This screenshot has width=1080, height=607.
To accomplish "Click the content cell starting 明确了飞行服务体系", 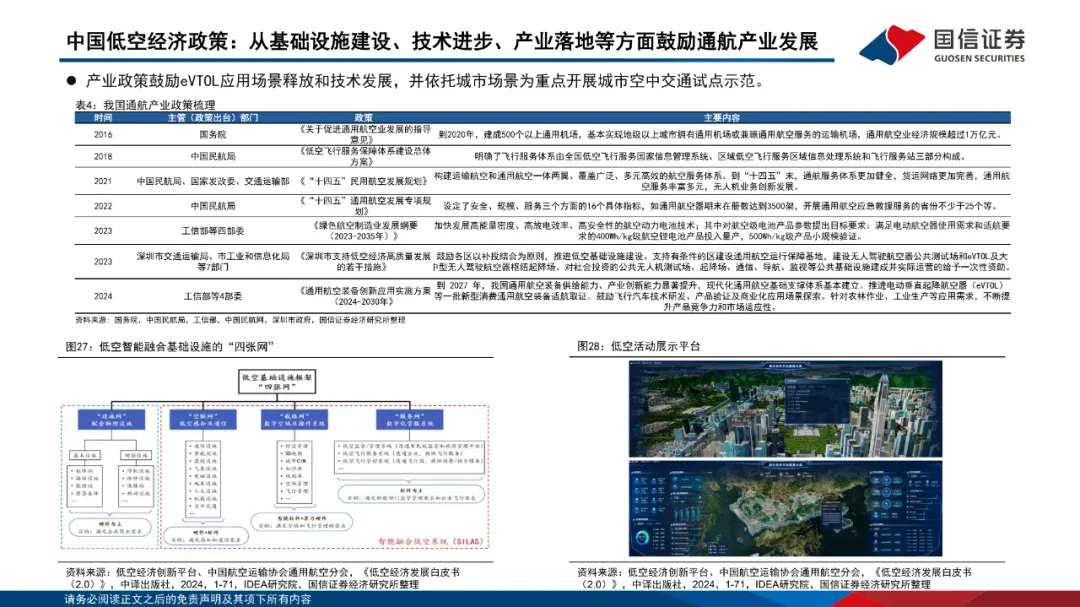I will (x=722, y=156).
